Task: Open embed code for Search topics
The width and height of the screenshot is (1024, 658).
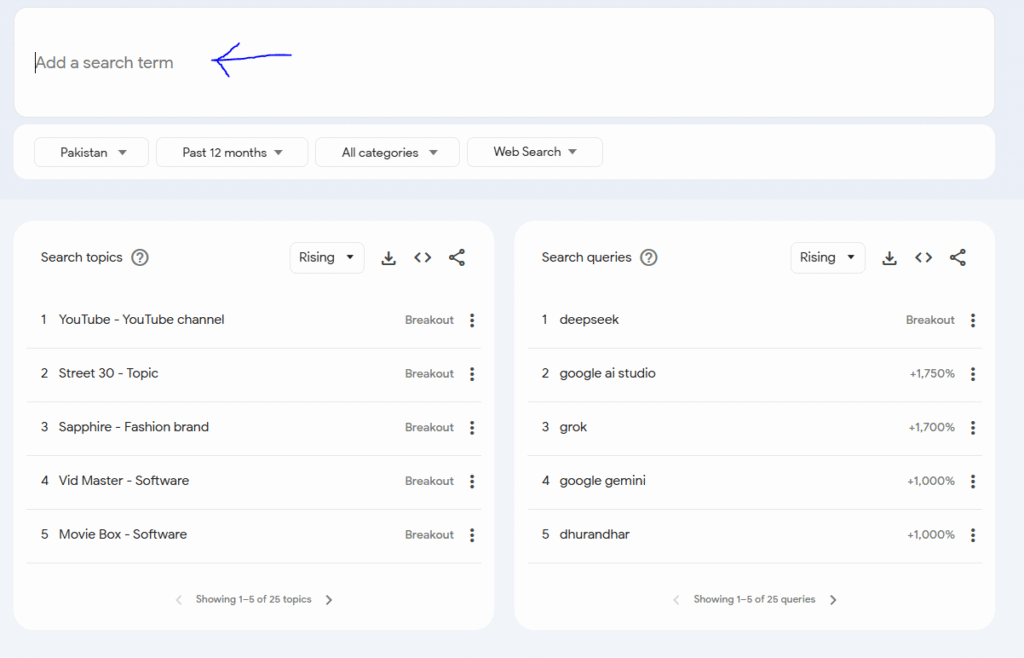Action: (423, 258)
